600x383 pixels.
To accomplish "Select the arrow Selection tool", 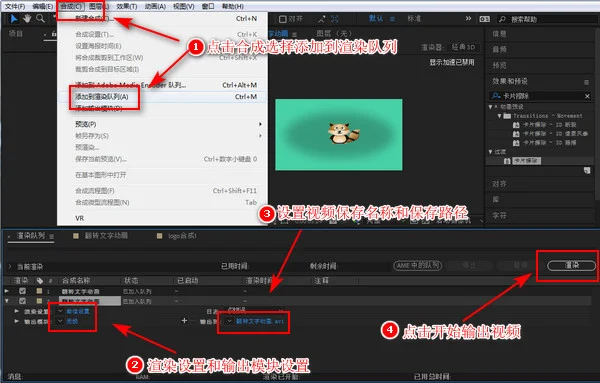I will pos(14,18).
